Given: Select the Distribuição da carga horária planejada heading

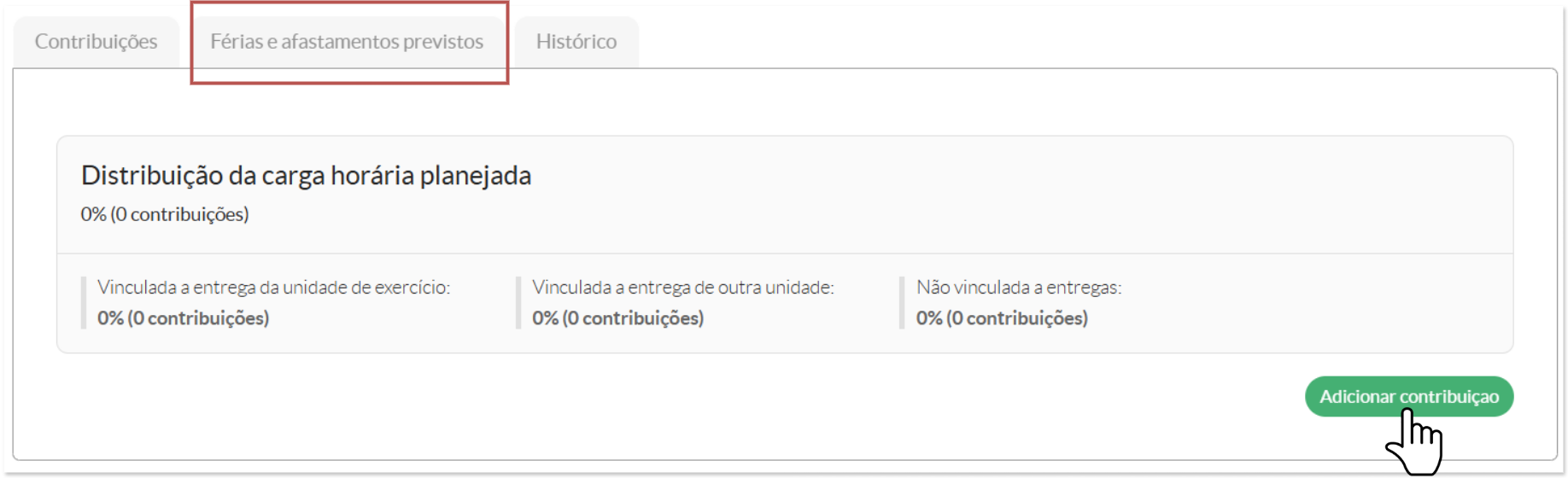Looking at the screenshot, I should [x=306, y=175].
